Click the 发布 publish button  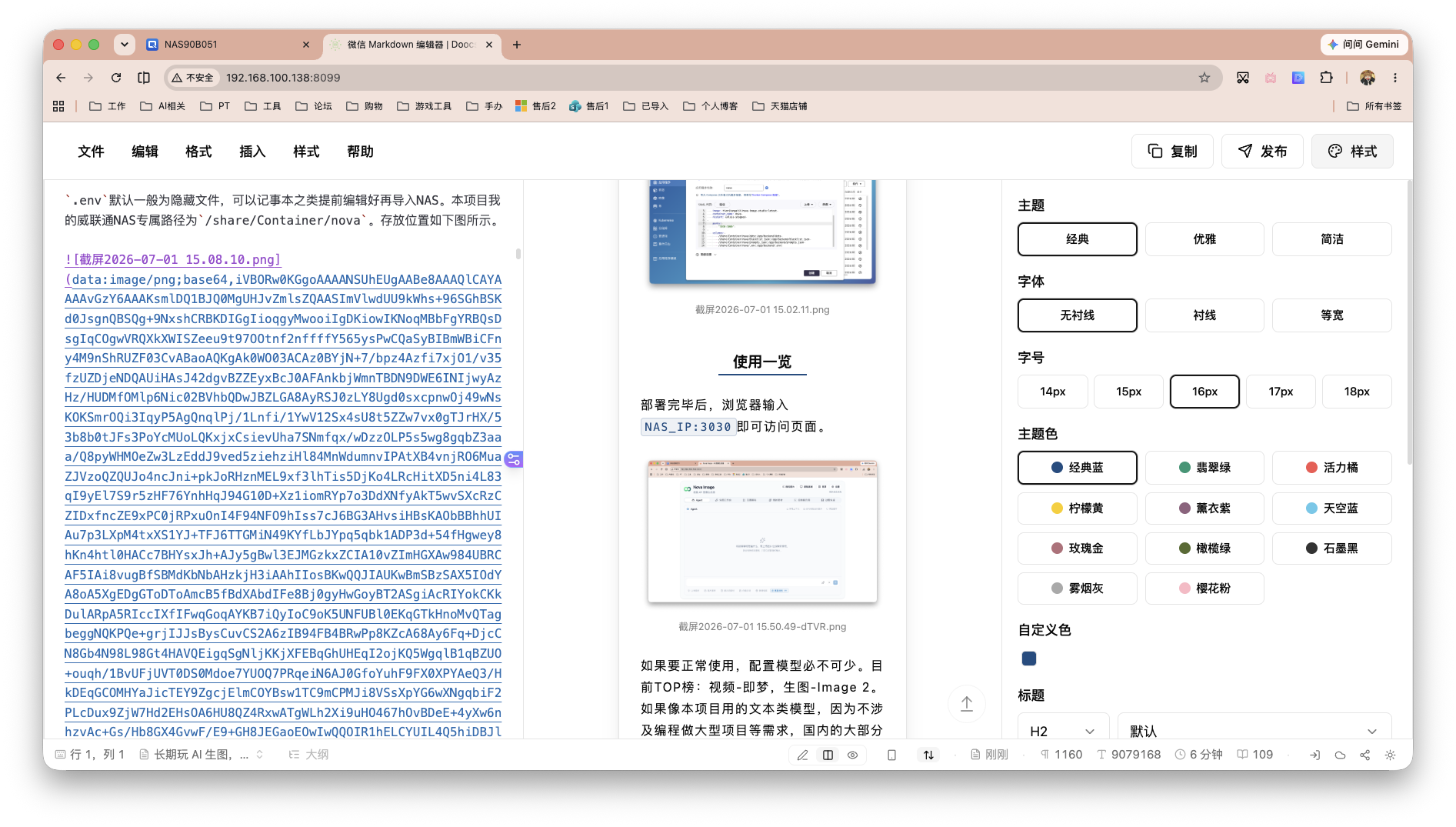(1262, 152)
